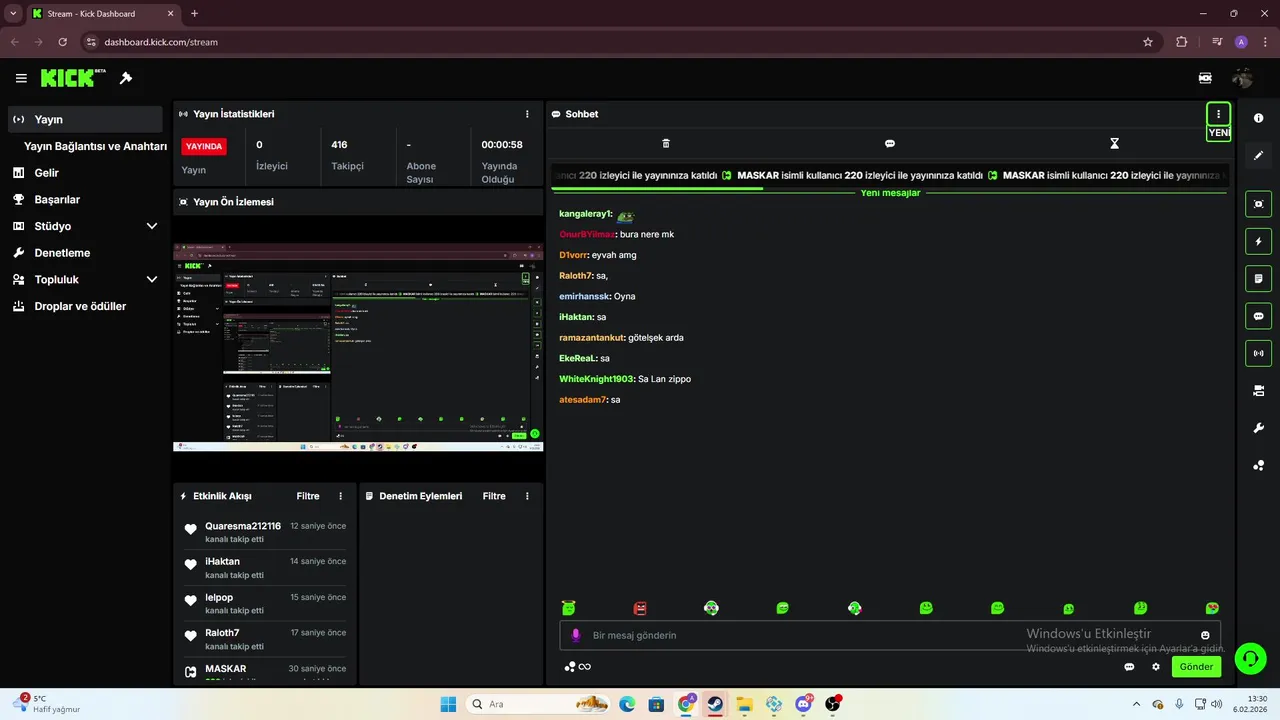
Task: Click username OnurBYilmaz in chat
Action: click(x=587, y=234)
